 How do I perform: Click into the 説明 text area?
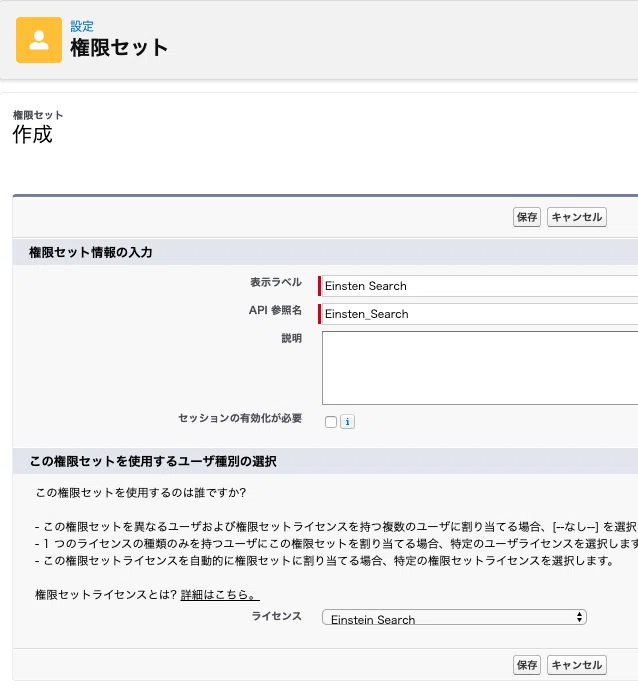(x=480, y=368)
